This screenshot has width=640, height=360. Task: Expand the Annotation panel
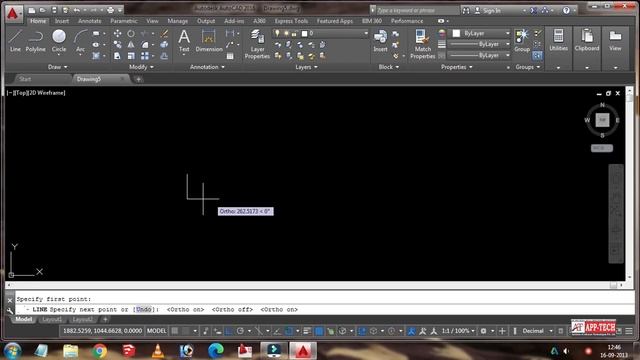click(x=207, y=67)
